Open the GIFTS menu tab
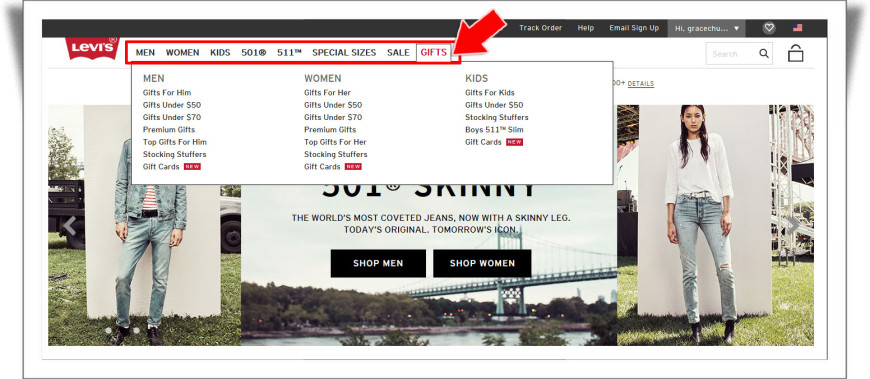 [433, 53]
